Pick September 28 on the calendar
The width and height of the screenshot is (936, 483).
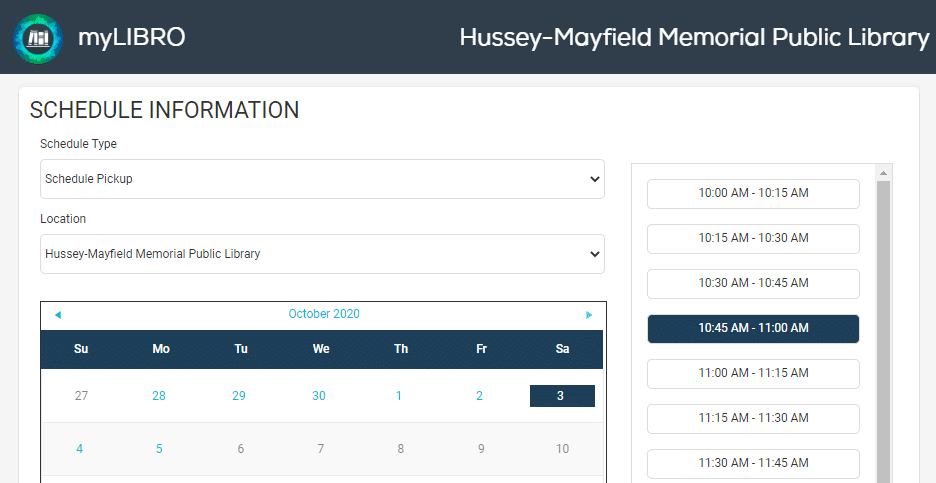coord(159,396)
